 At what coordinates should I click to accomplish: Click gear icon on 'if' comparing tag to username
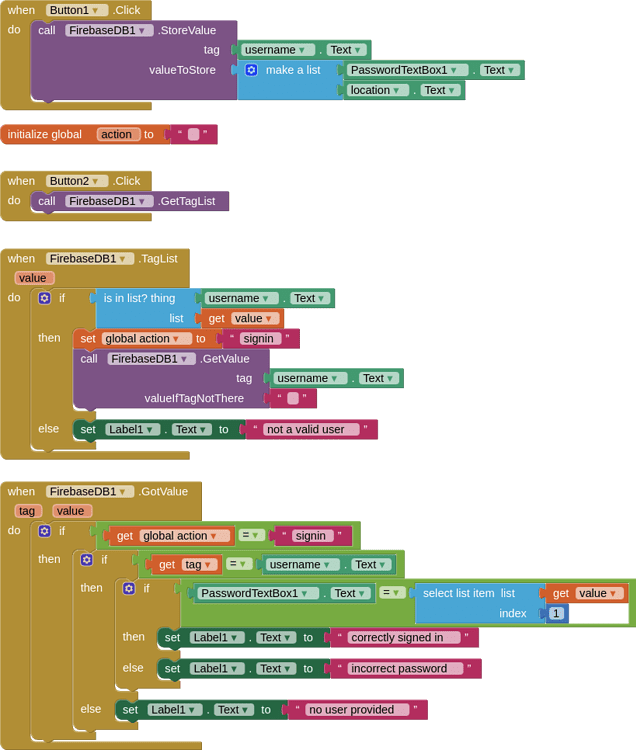coord(87,559)
